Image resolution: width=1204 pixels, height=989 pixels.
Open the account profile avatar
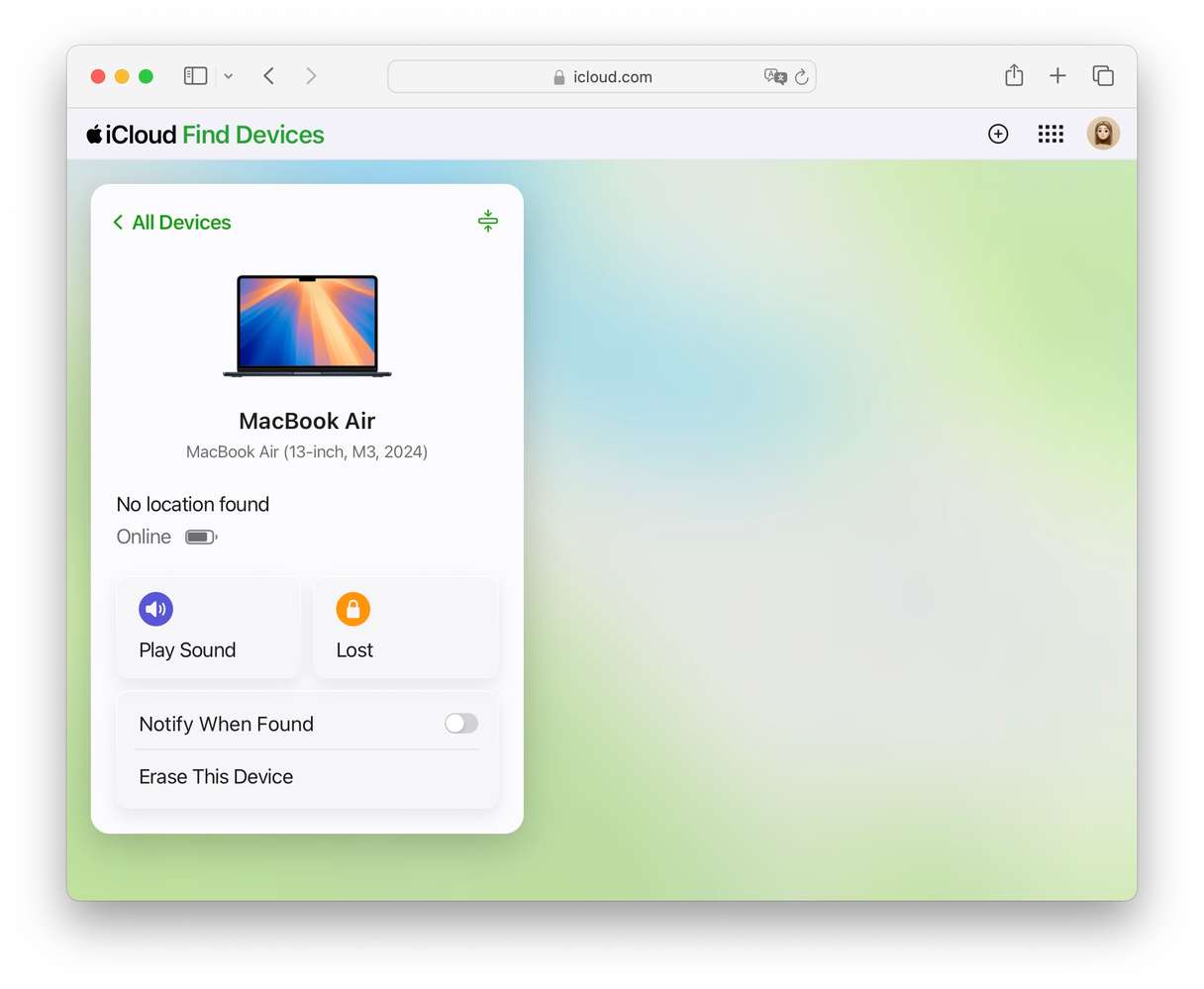click(x=1103, y=134)
